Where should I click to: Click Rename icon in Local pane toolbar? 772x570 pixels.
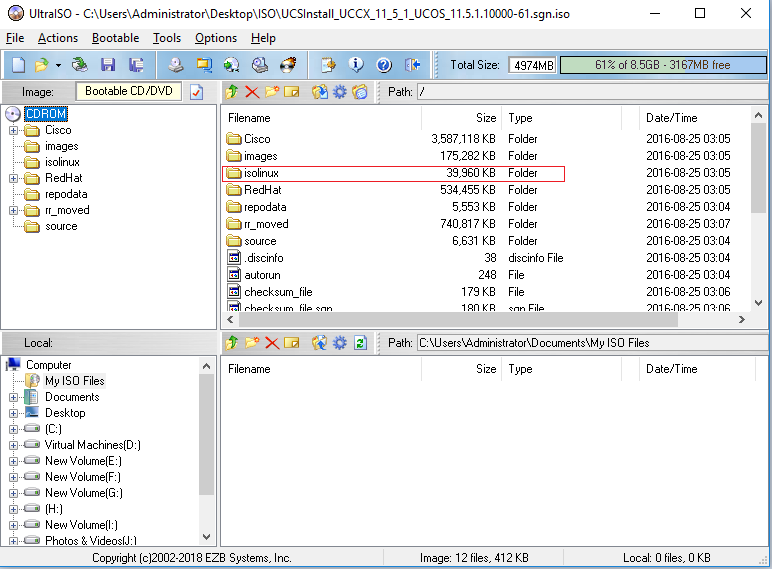point(291,343)
